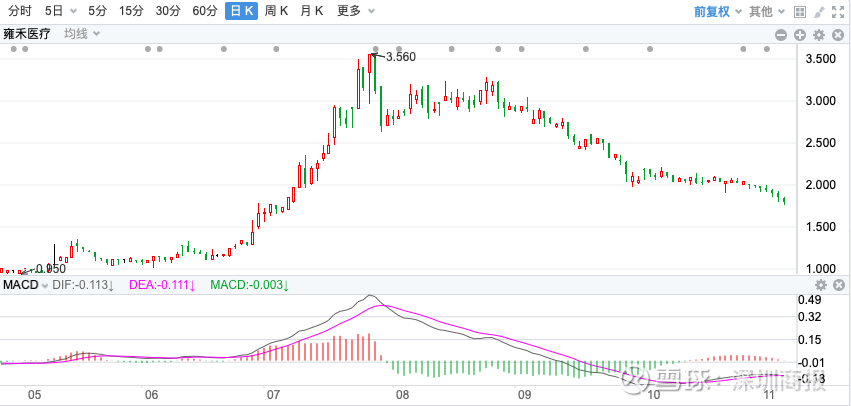Zoom in main chart with plus icon

(x=800, y=34)
